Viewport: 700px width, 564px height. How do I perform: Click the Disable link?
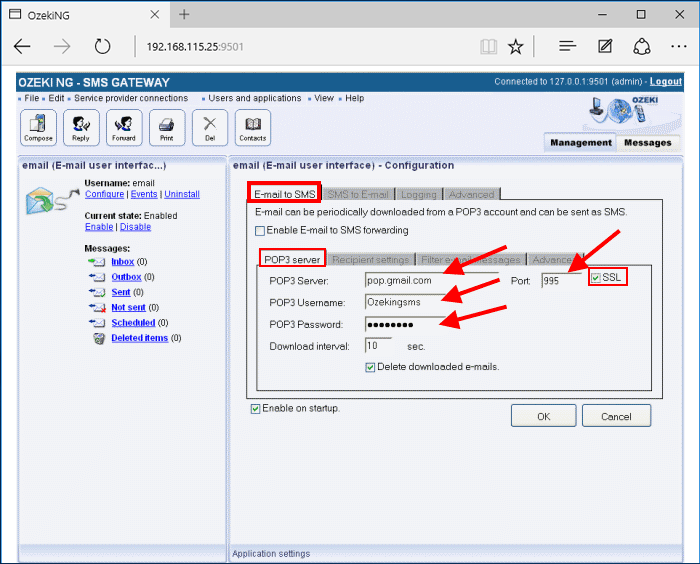tap(135, 227)
